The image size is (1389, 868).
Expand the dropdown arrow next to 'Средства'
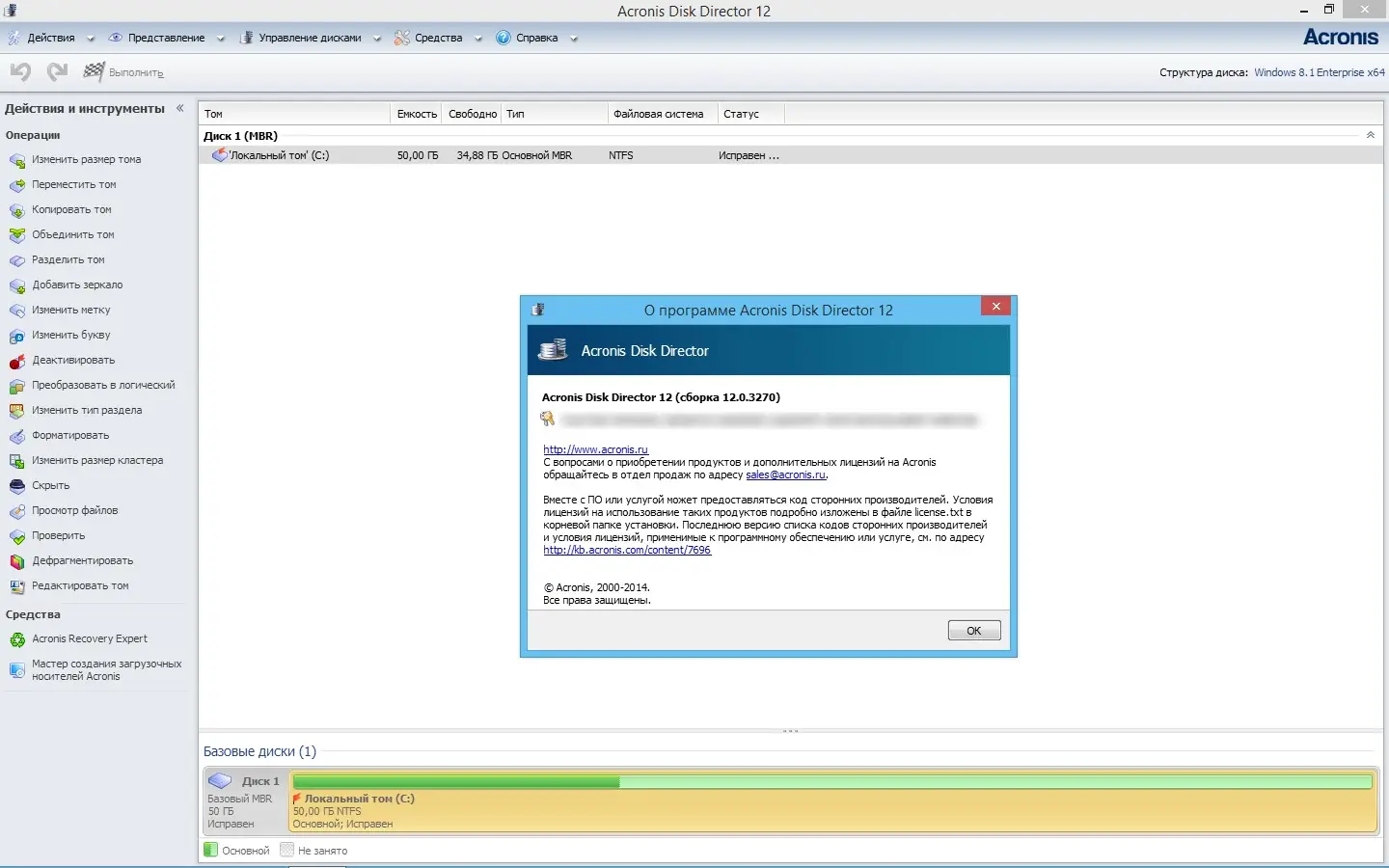click(477, 40)
